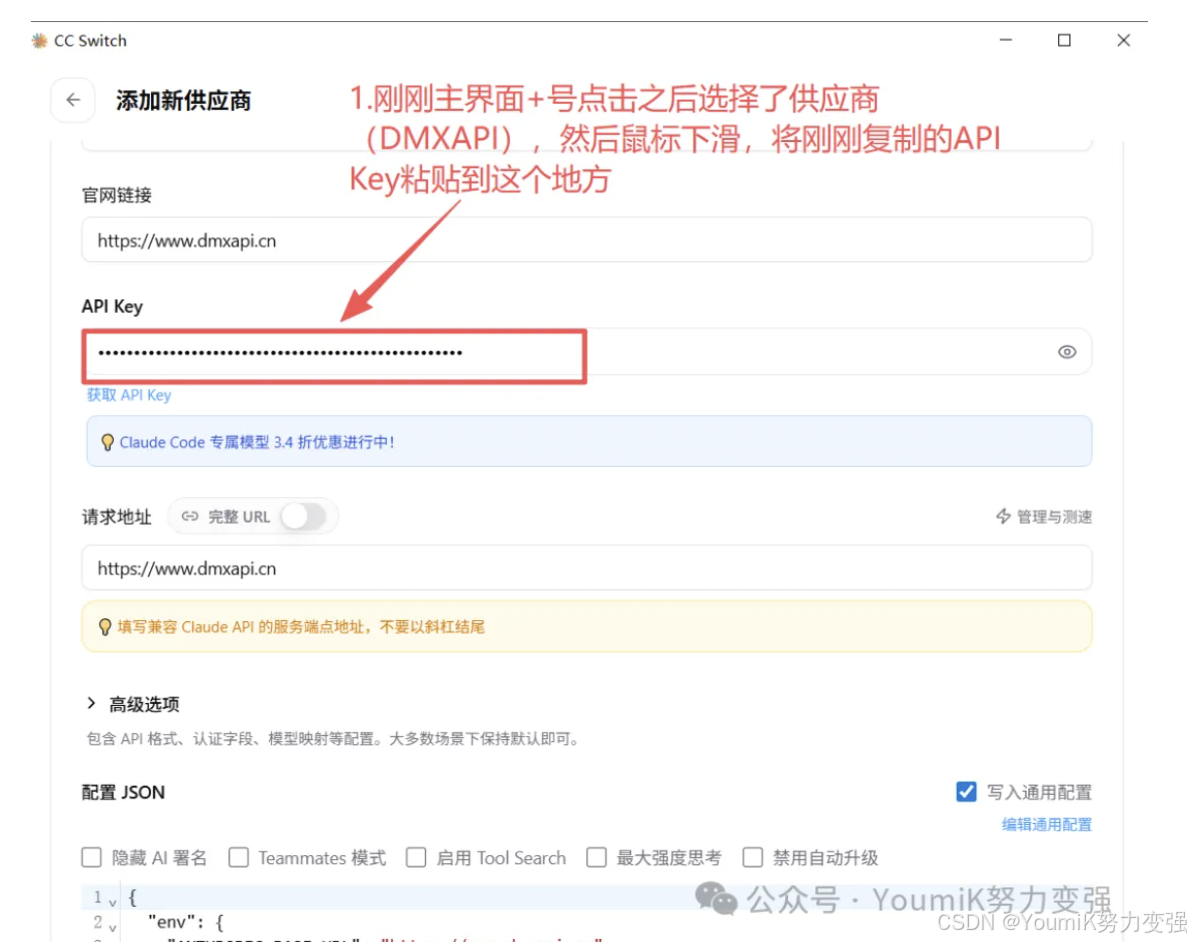1191x942 pixels.
Task: Click the lightning icon beside 管理与测速
Action: (1003, 517)
